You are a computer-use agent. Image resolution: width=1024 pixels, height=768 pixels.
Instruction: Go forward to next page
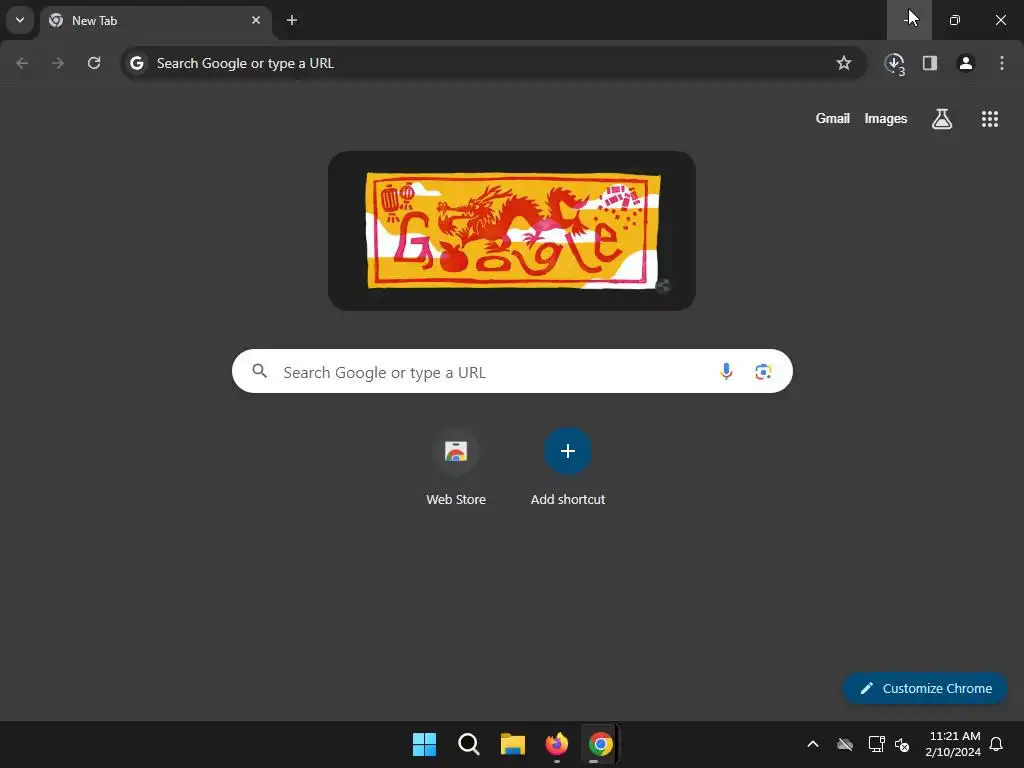click(x=58, y=63)
